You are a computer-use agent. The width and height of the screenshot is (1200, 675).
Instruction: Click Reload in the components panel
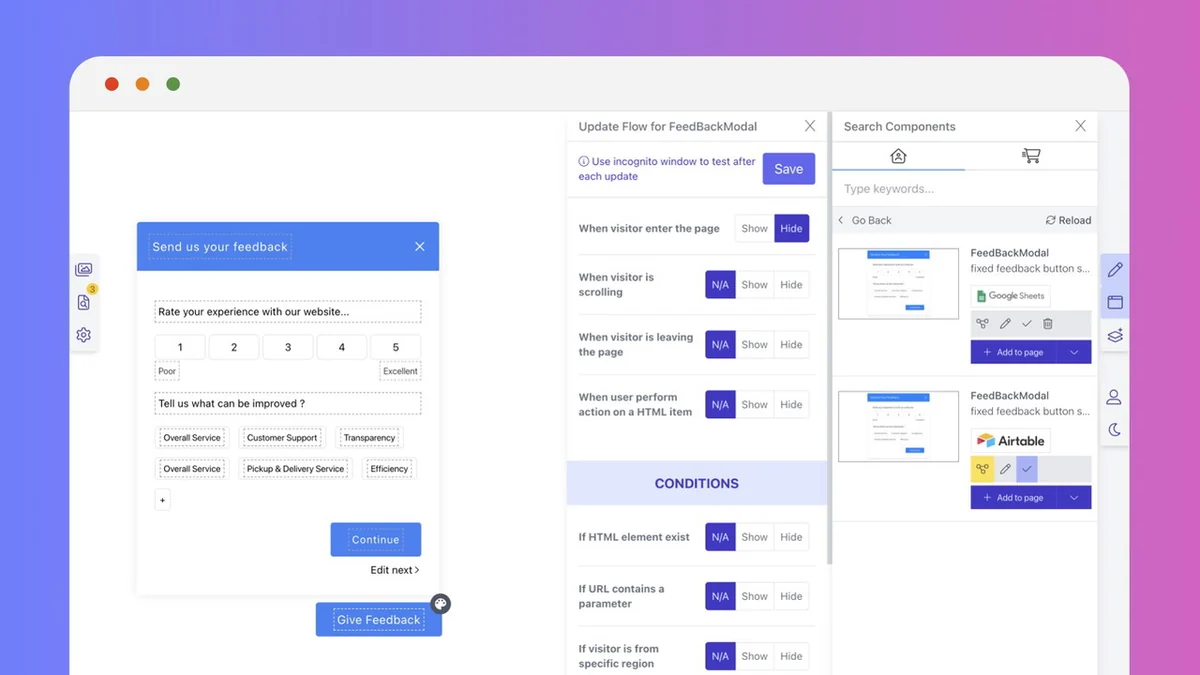click(1068, 220)
